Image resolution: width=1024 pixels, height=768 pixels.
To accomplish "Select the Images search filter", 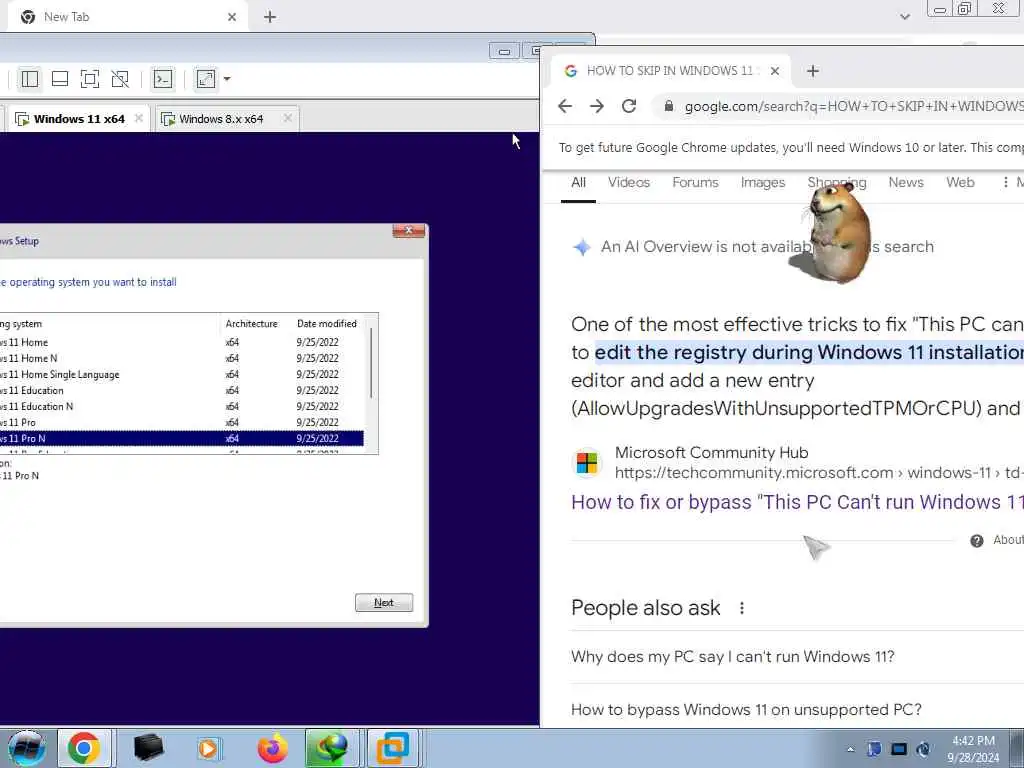I will (763, 183).
